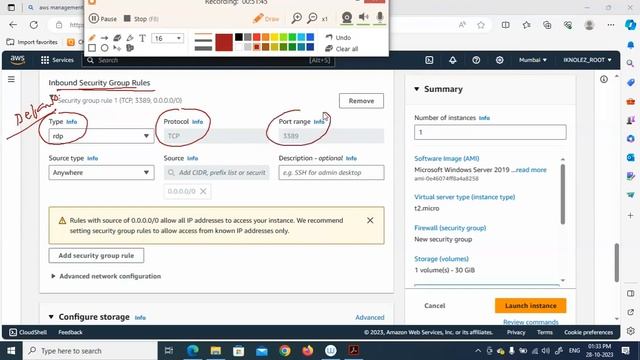
Task: Select the eraser drawing tool
Action: [117, 38]
